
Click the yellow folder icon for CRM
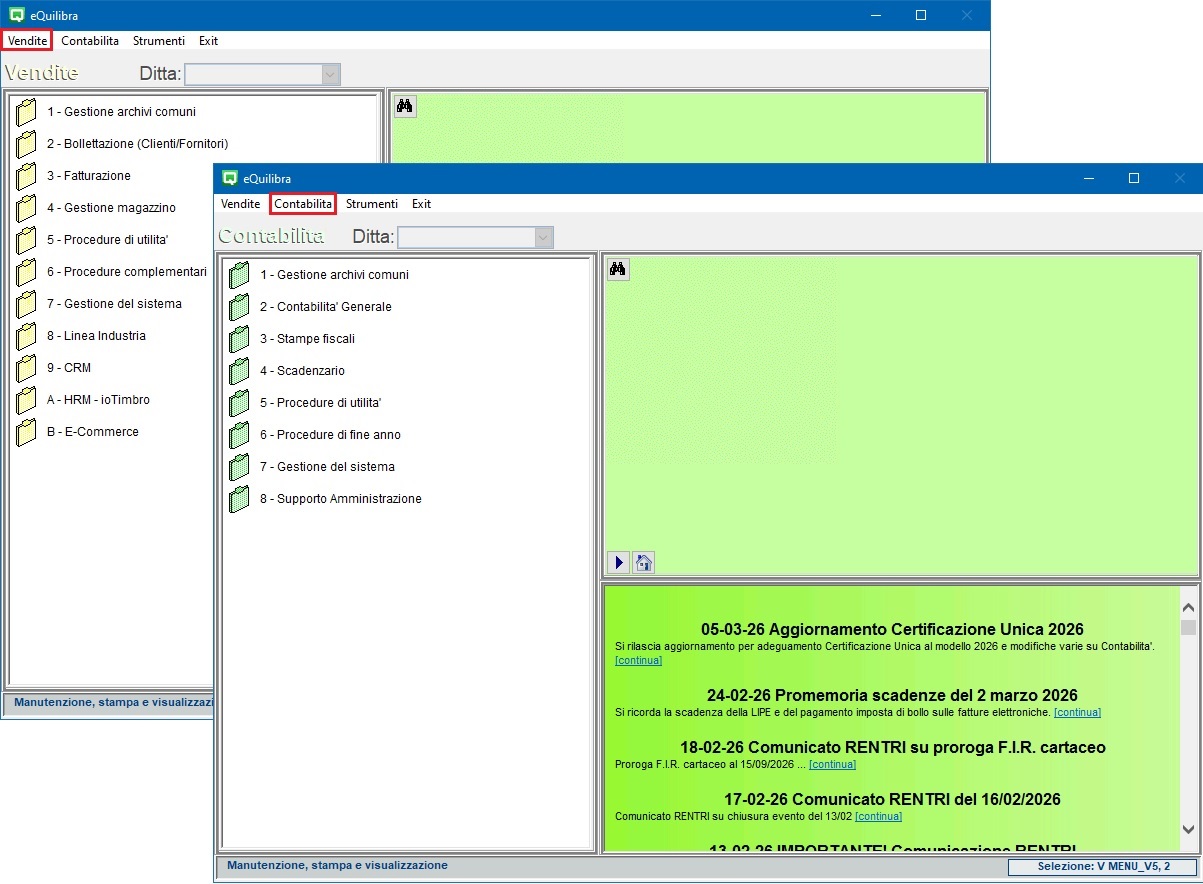tap(26, 368)
